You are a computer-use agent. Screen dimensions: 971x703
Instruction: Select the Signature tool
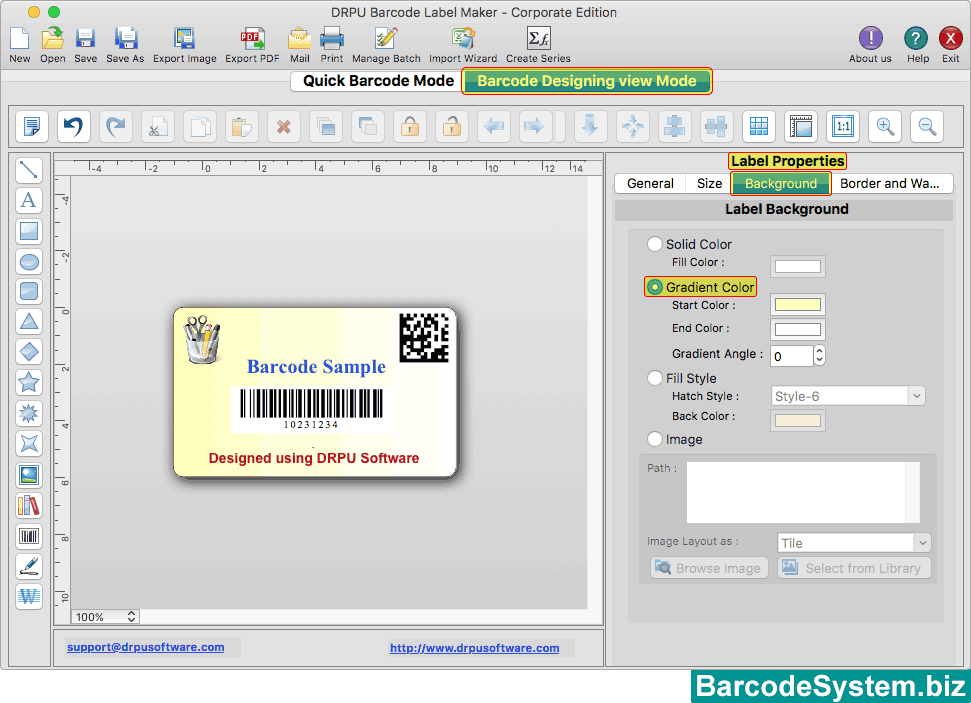pyautogui.click(x=28, y=566)
